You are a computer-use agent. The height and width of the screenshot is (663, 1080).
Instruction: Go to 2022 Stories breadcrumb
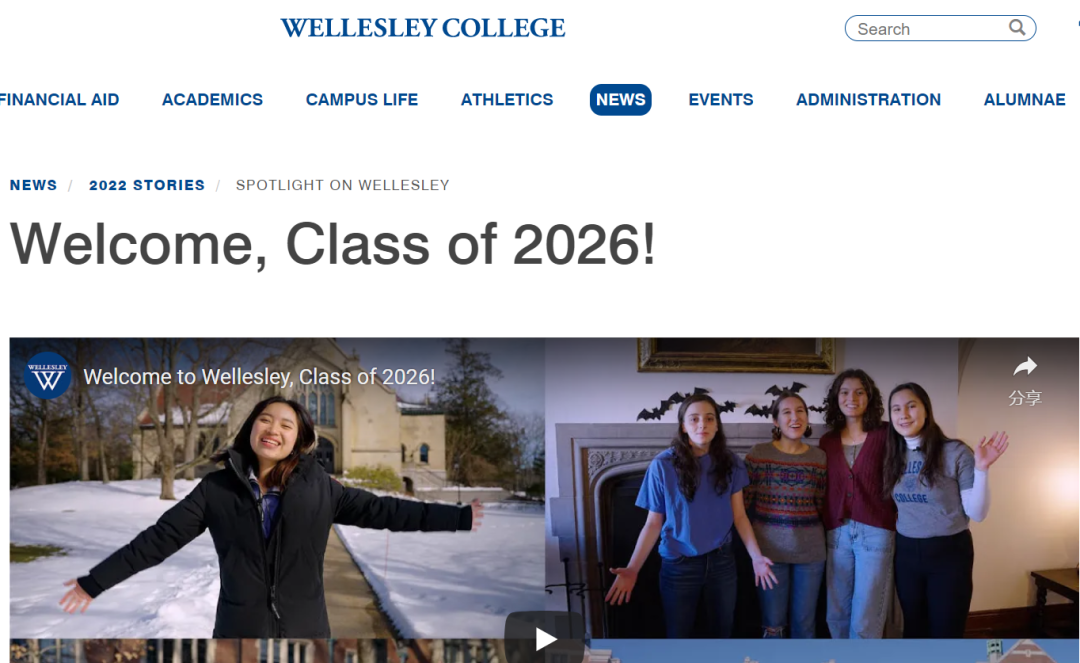[x=147, y=185]
